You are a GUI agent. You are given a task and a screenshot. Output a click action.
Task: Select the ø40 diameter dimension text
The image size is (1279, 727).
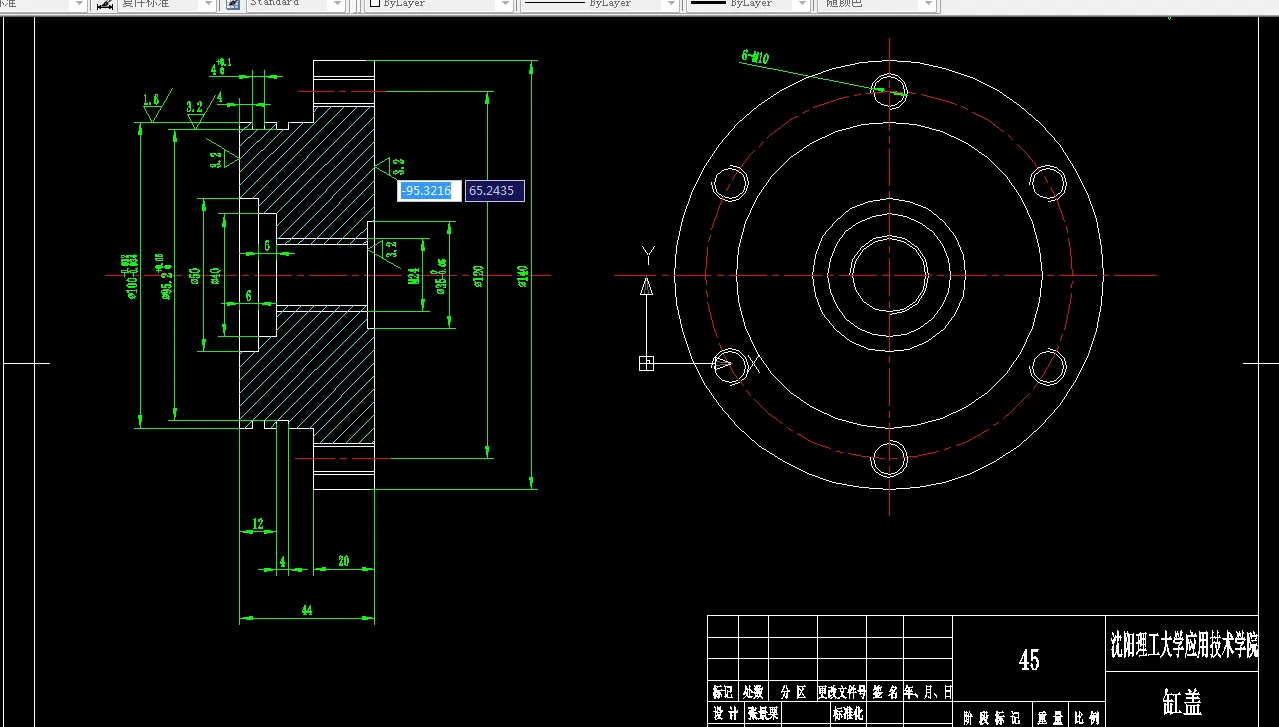click(215, 275)
